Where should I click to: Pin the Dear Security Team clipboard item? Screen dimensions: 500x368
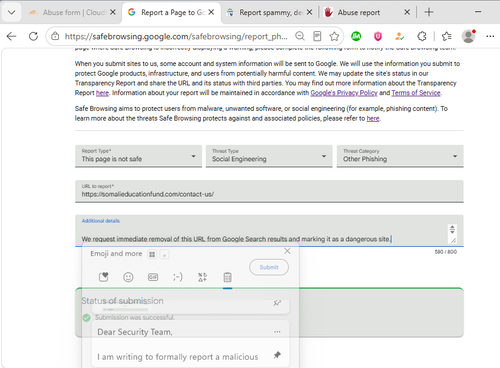pyautogui.click(x=277, y=355)
